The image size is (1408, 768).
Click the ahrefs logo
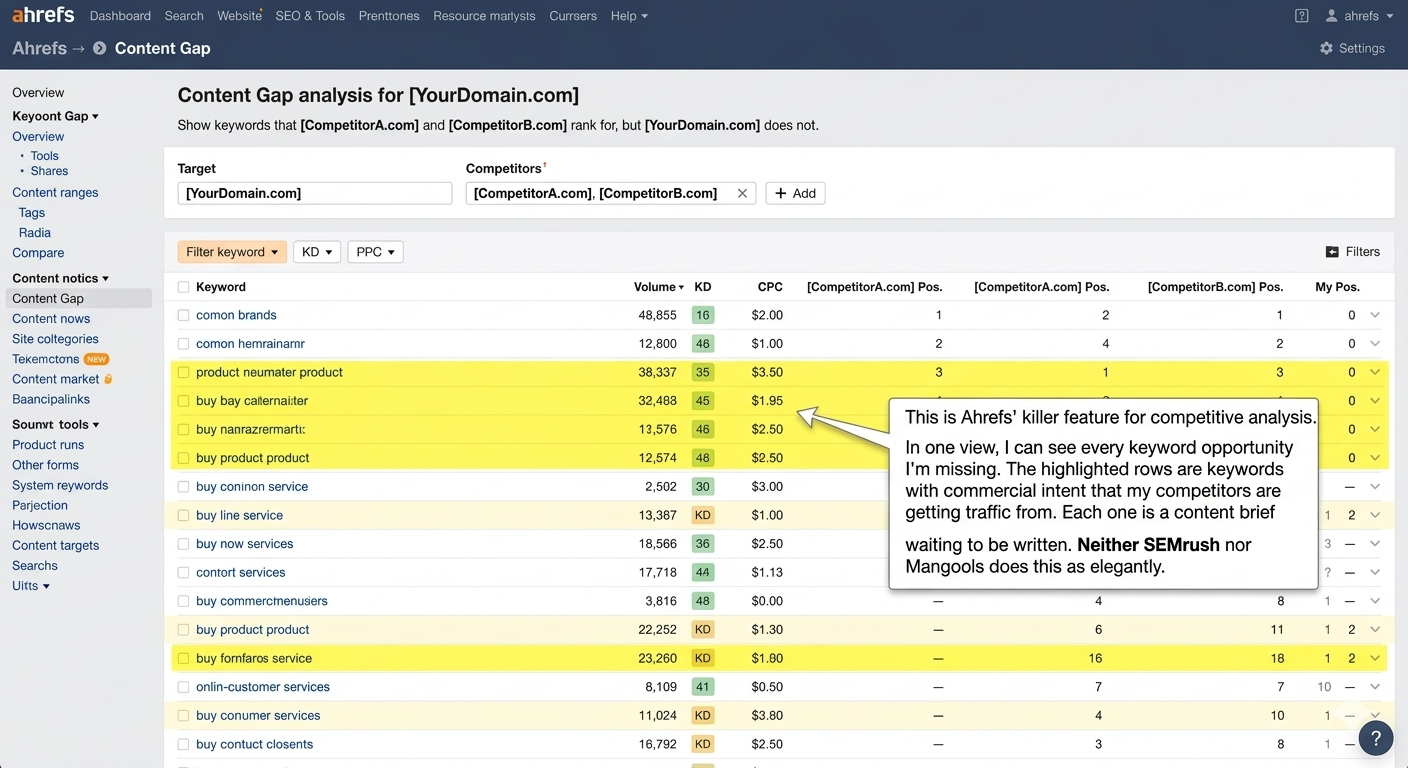pos(43,15)
